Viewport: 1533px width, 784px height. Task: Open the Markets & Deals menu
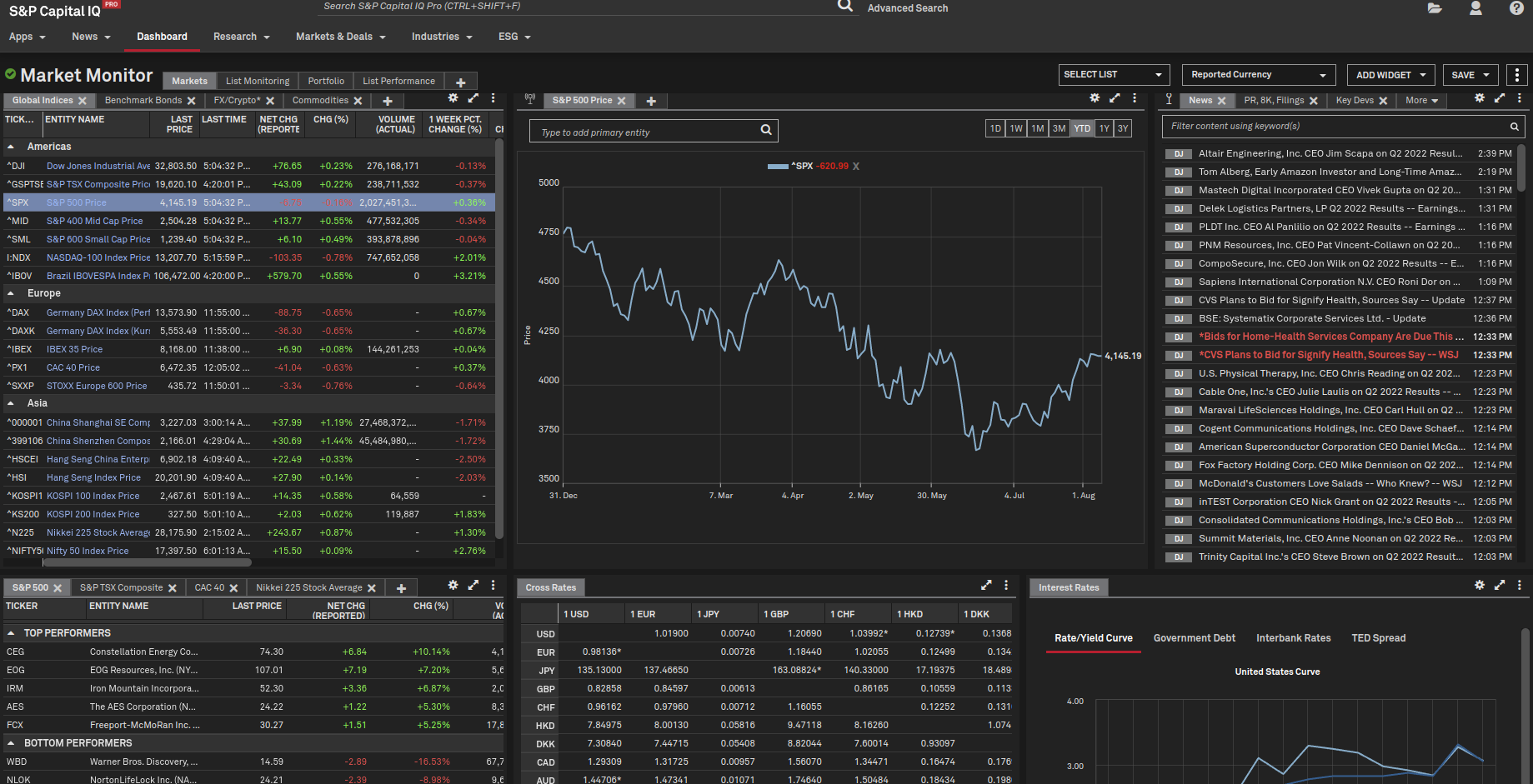(341, 37)
